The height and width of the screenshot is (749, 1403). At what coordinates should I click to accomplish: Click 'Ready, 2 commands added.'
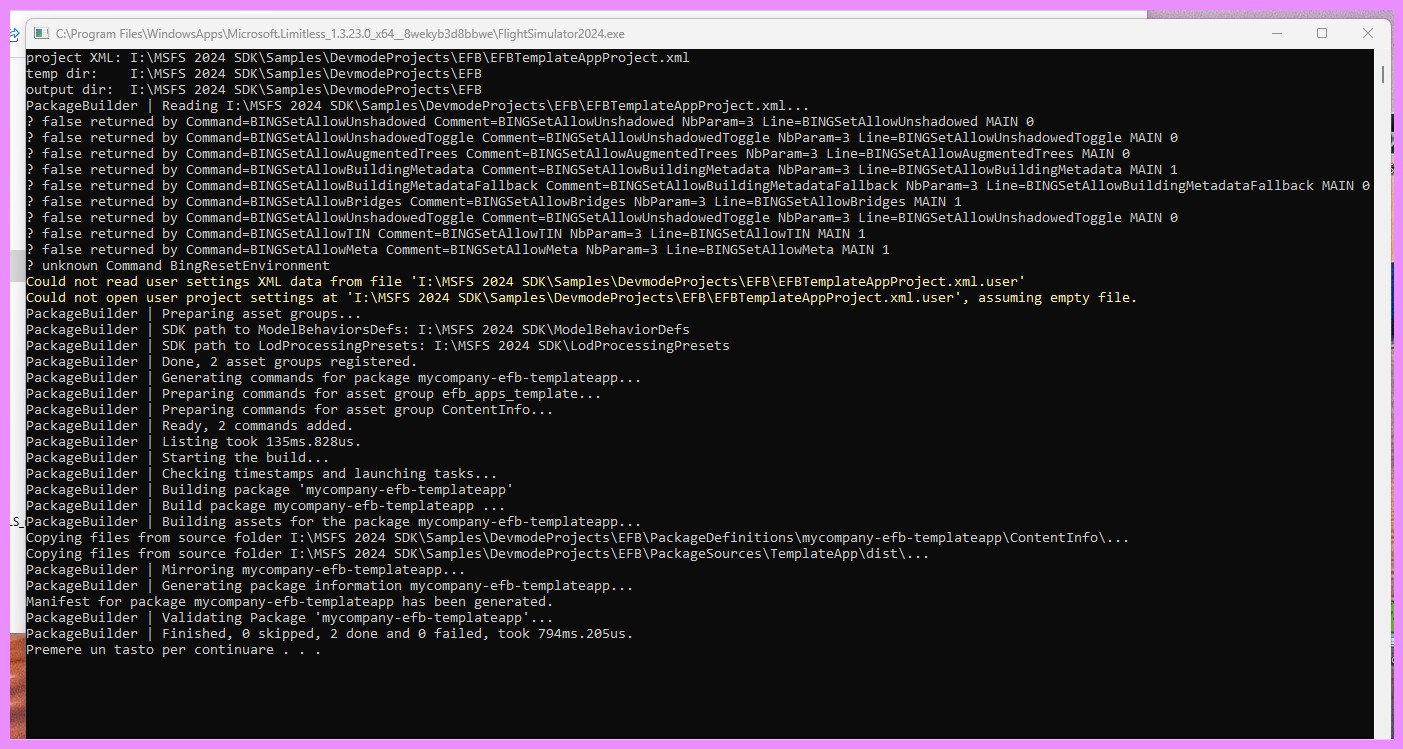[x=258, y=426]
